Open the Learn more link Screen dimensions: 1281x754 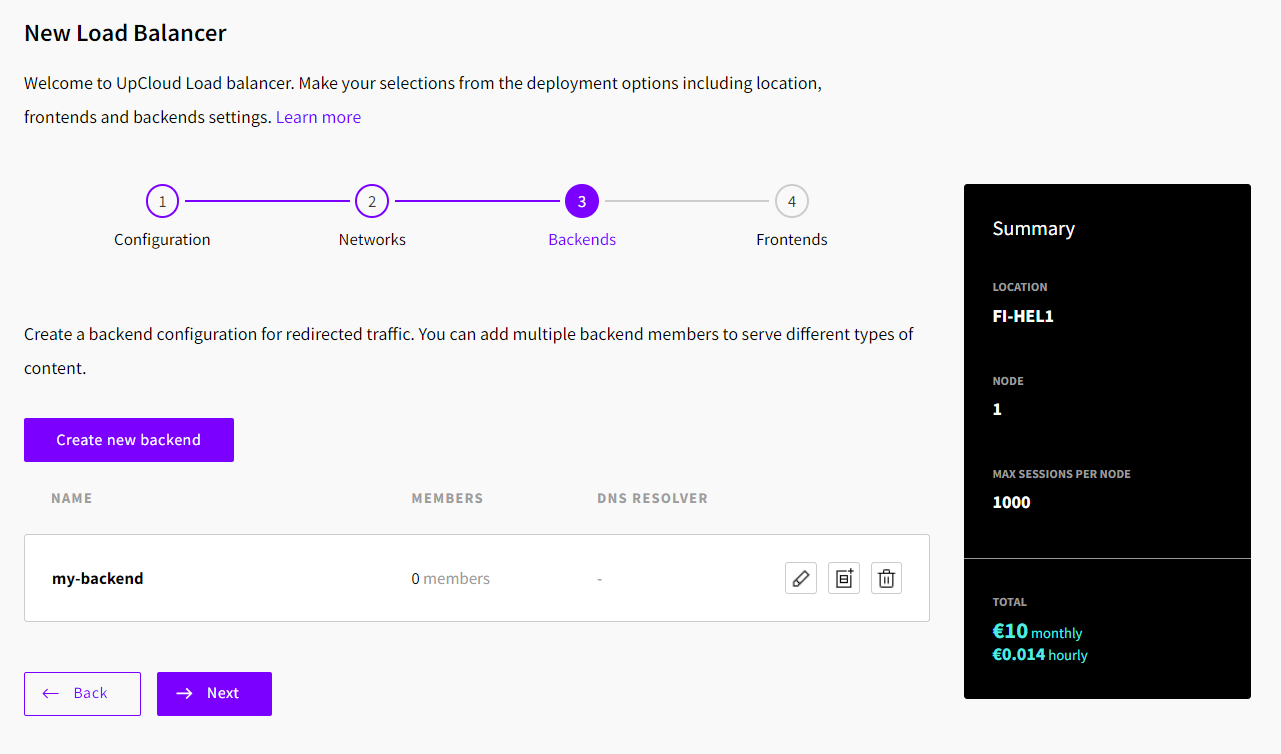click(318, 117)
